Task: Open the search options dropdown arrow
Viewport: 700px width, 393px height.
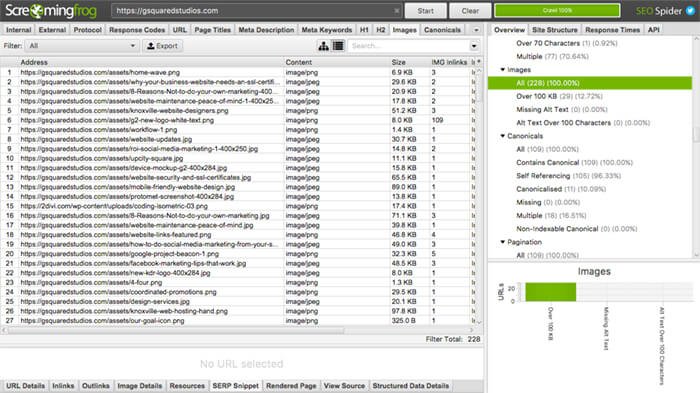Action: point(474,46)
